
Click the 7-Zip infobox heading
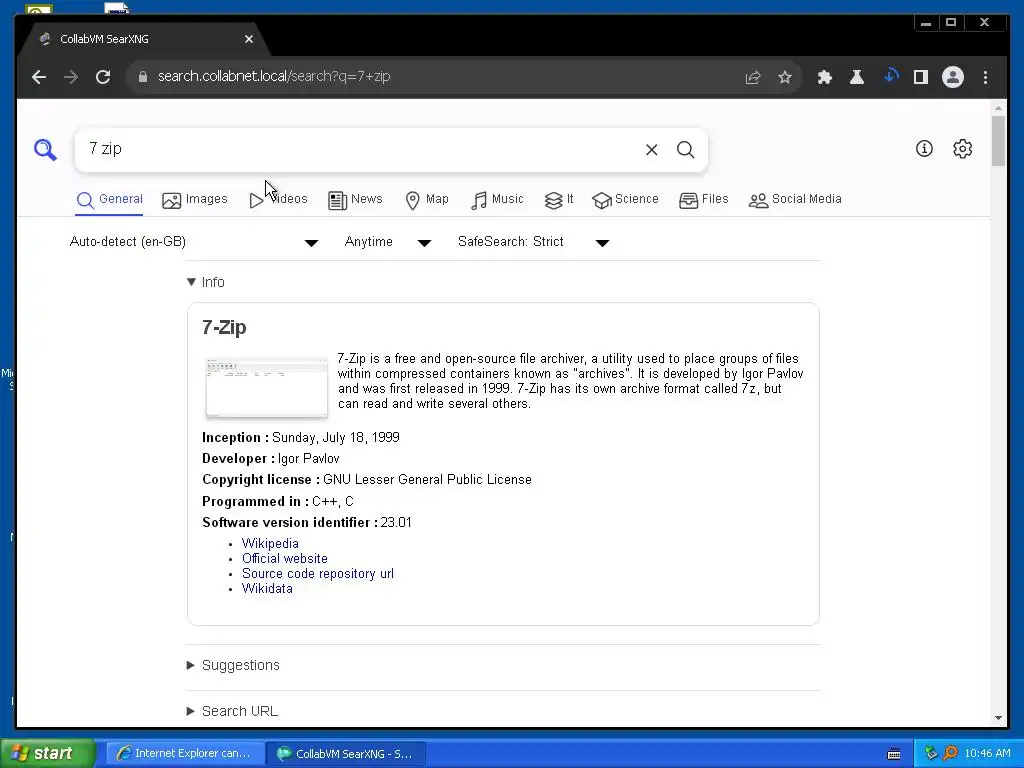[224, 328]
